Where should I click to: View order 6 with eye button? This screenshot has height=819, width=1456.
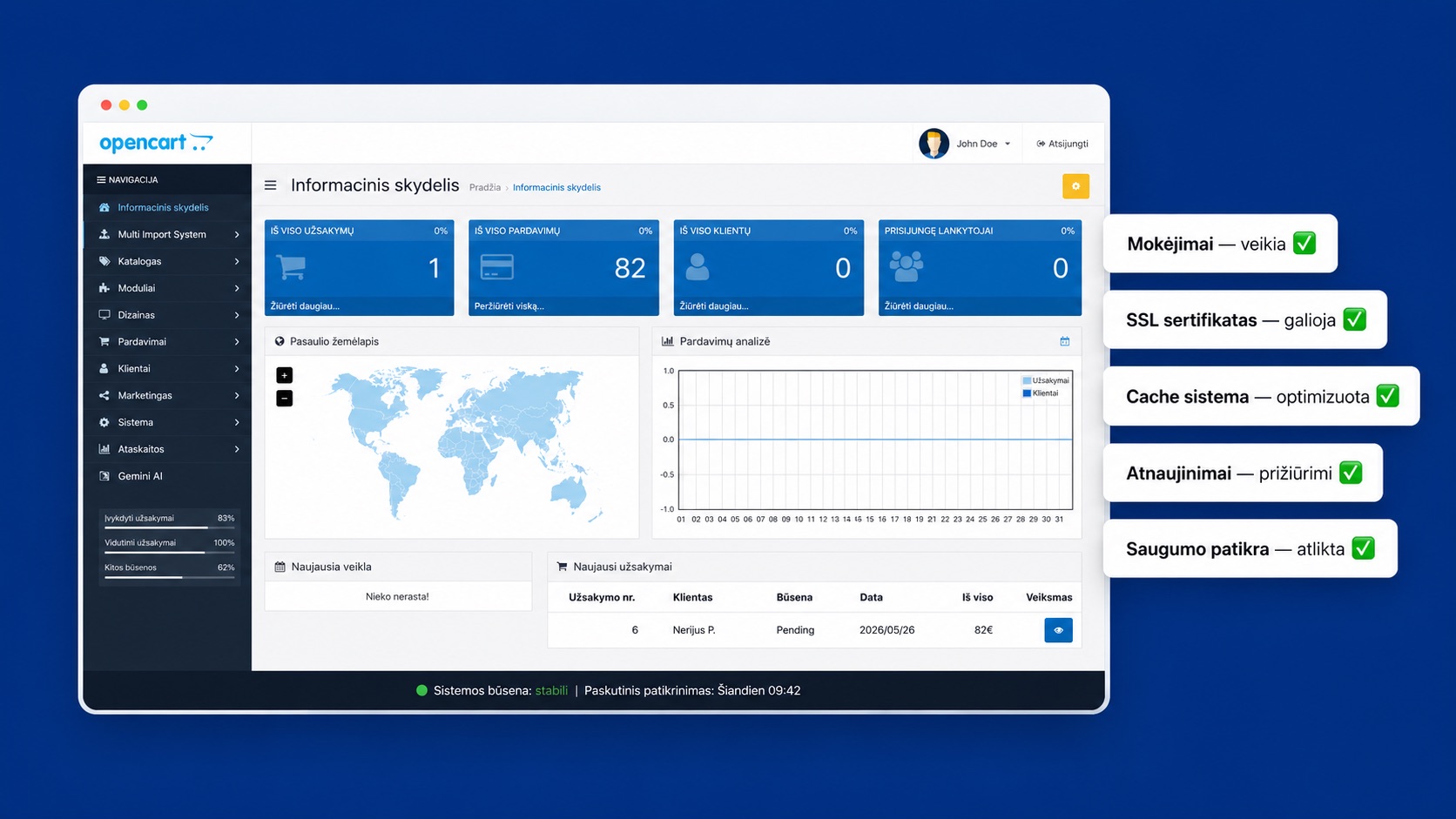(1058, 630)
